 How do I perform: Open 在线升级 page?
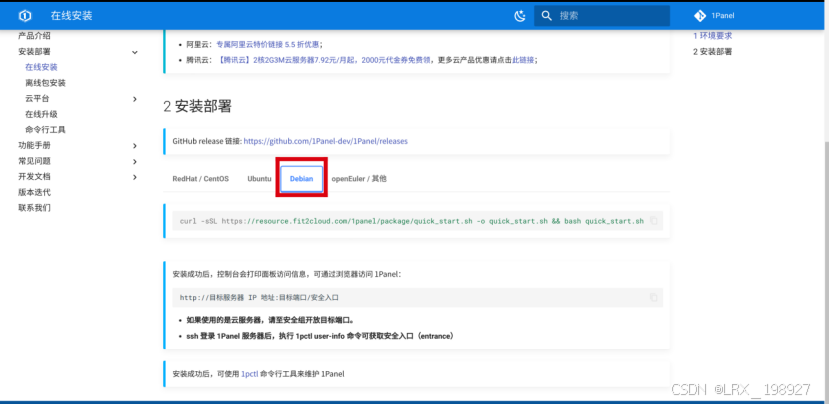click(41, 114)
